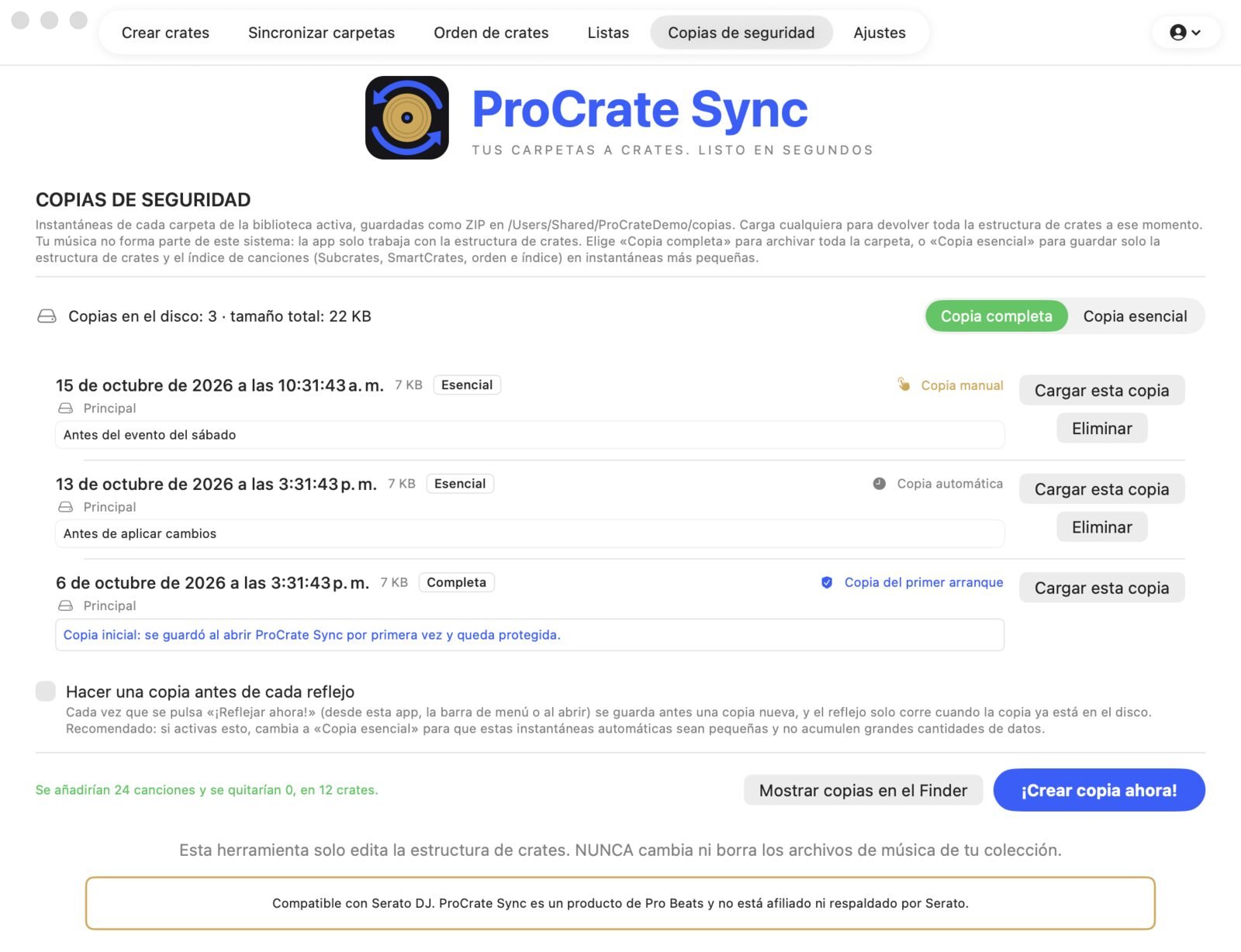The width and height of the screenshot is (1241, 952).
Task: Click the 13 de octubre de 2026 timestamp
Action: (x=216, y=484)
